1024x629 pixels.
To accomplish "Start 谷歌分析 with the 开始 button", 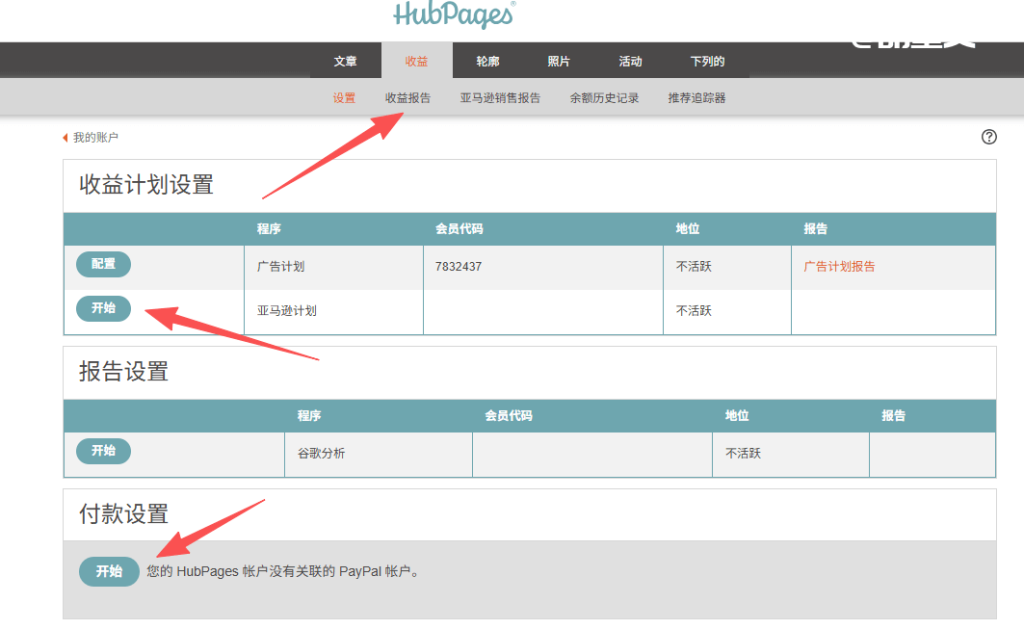I will (x=102, y=451).
